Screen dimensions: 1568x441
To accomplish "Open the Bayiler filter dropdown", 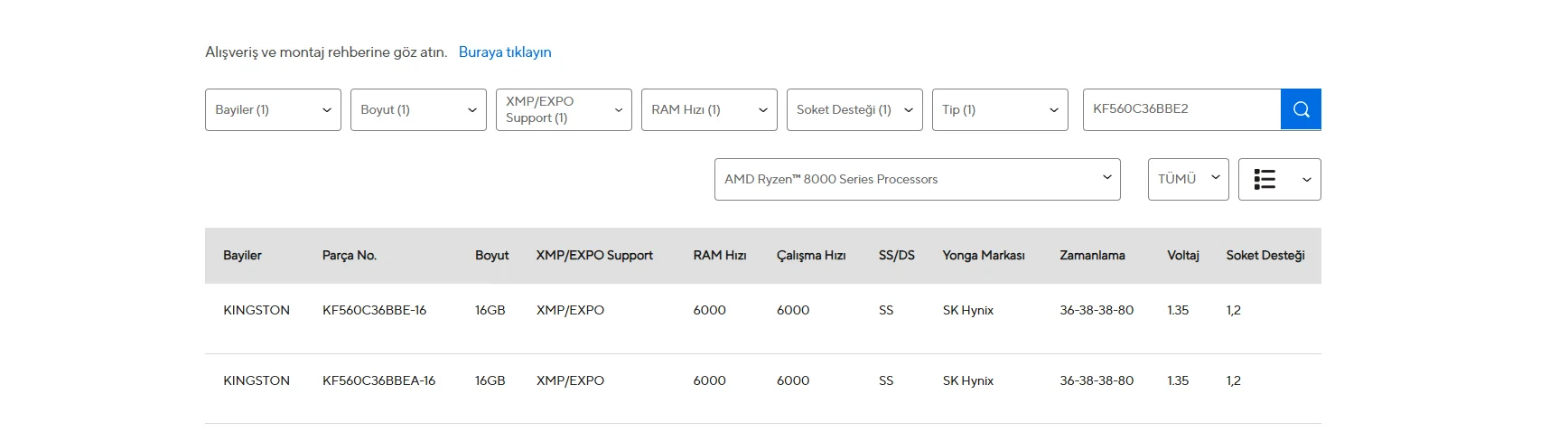I will click(x=273, y=109).
